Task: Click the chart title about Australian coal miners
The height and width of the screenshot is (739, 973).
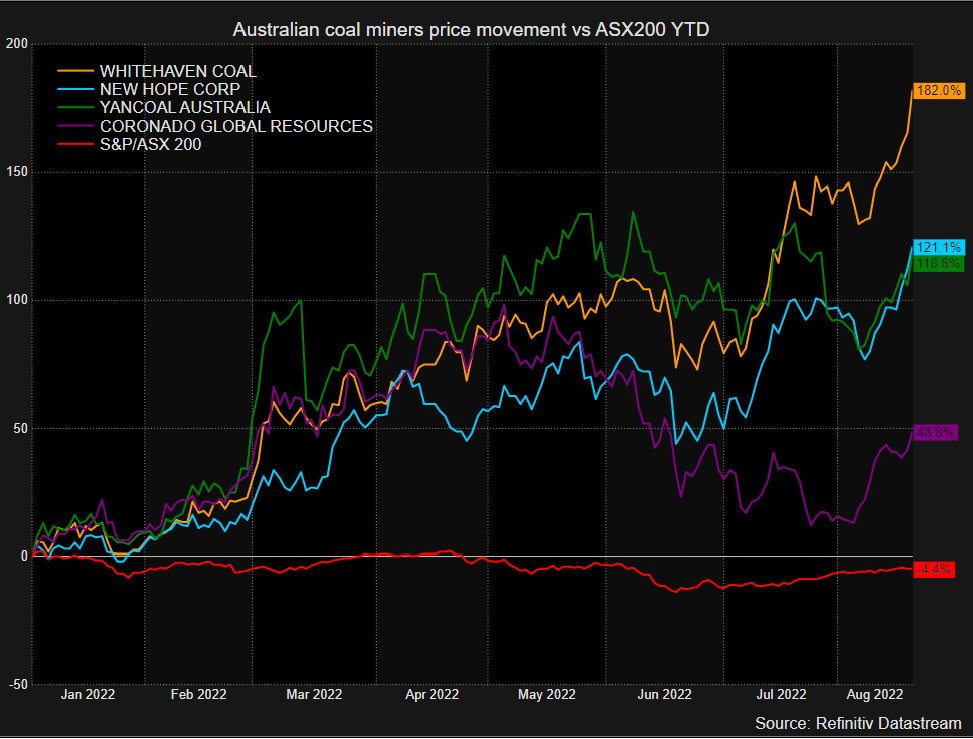Action: pos(472,30)
